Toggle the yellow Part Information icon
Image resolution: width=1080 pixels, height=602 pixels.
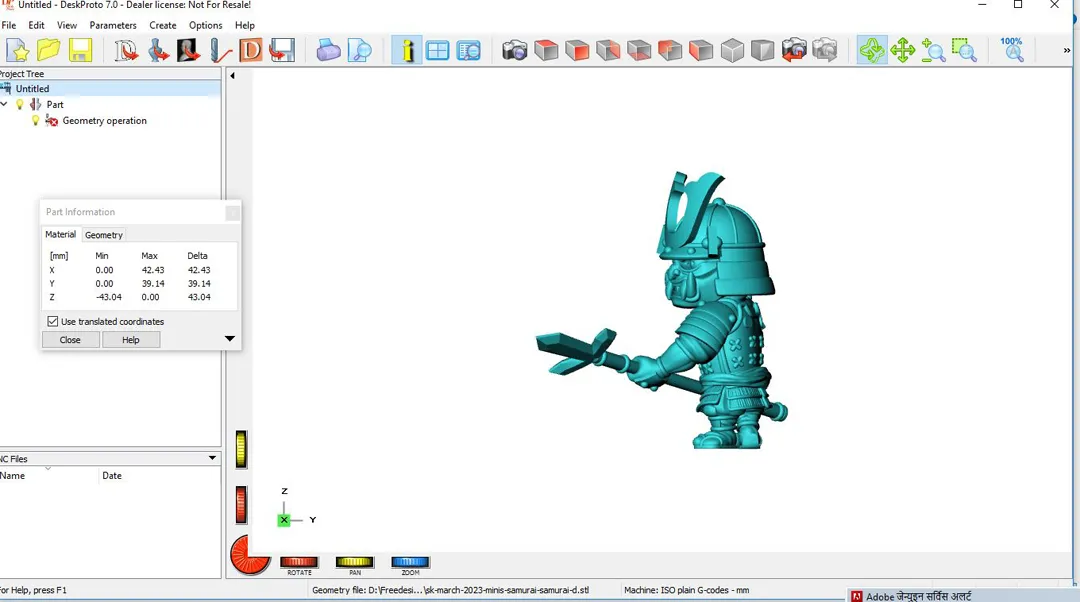406,50
